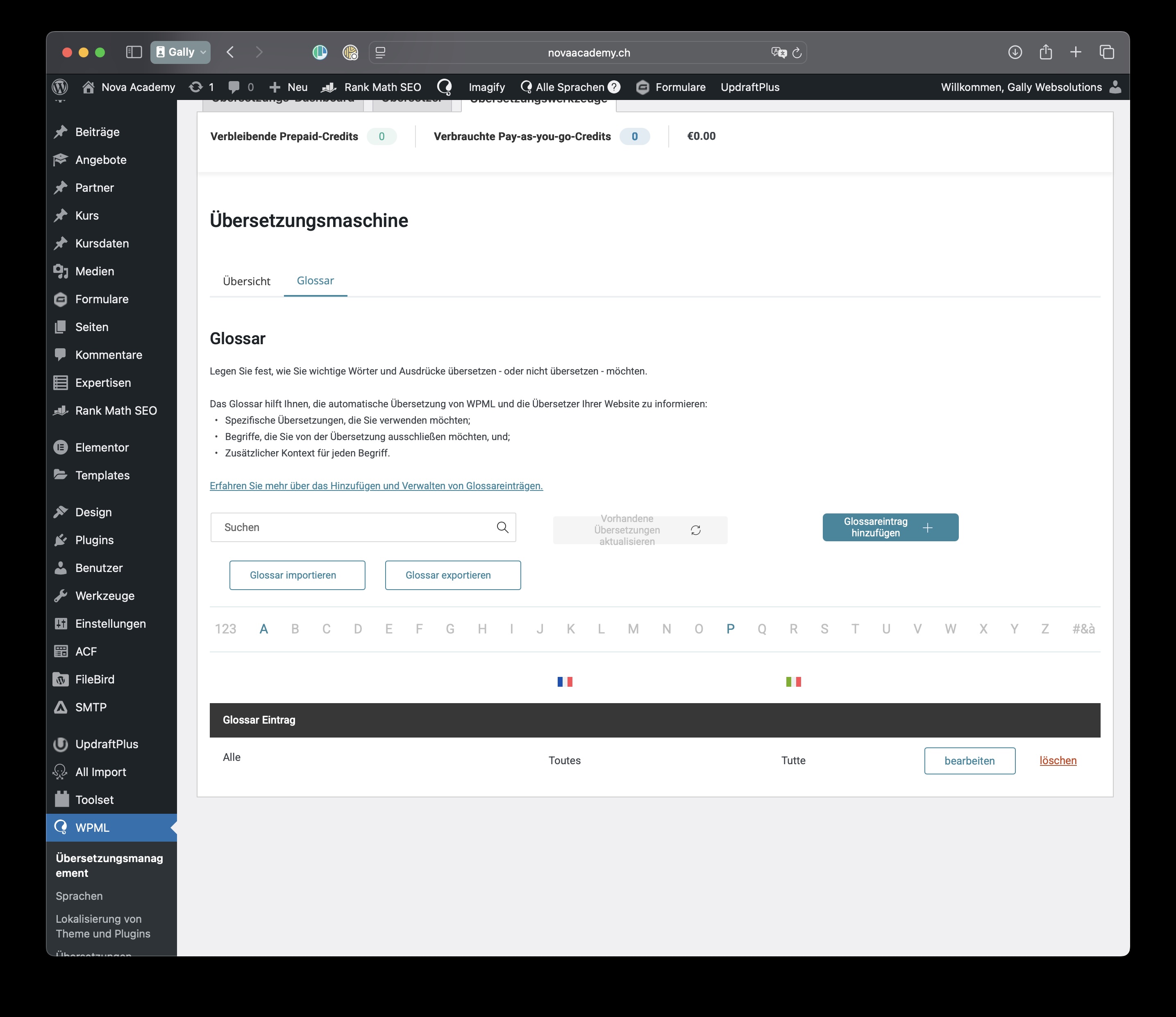
Task: Click the Alle glossary entry text
Action: click(232, 757)
